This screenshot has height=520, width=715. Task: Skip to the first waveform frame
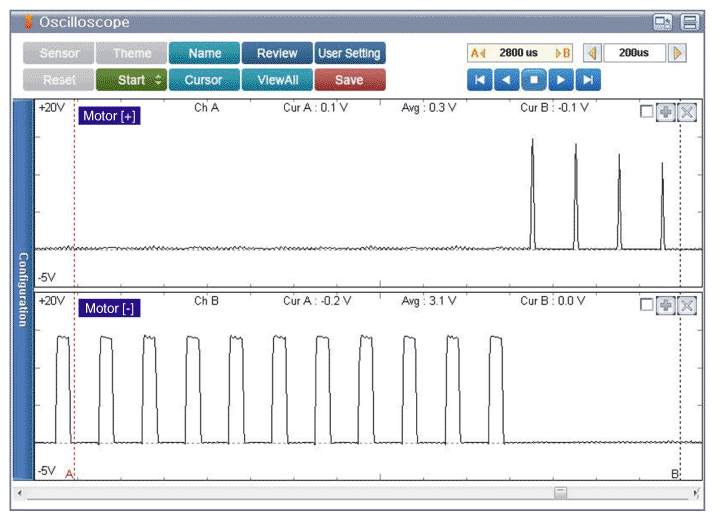(x=479, y=80)
